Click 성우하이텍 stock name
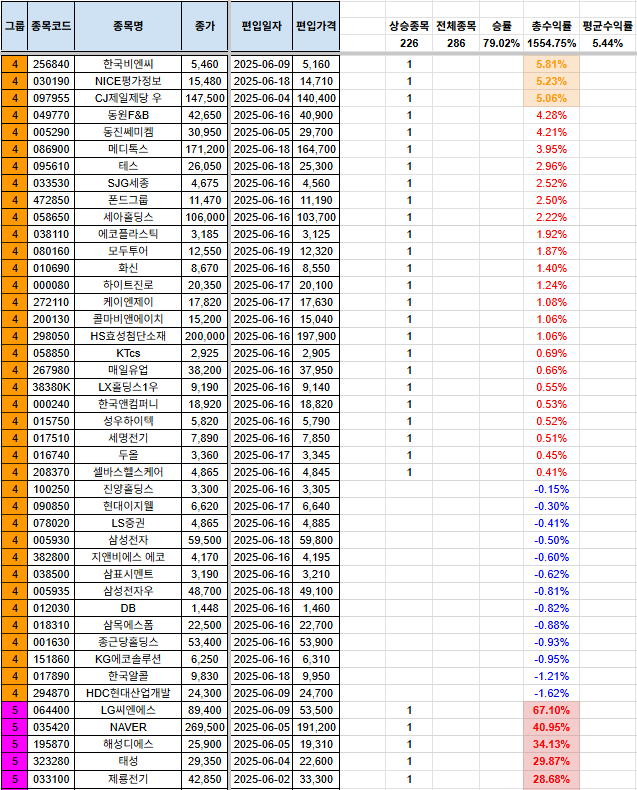The width and height of the screenshot is (637, 790). [128, 421]
